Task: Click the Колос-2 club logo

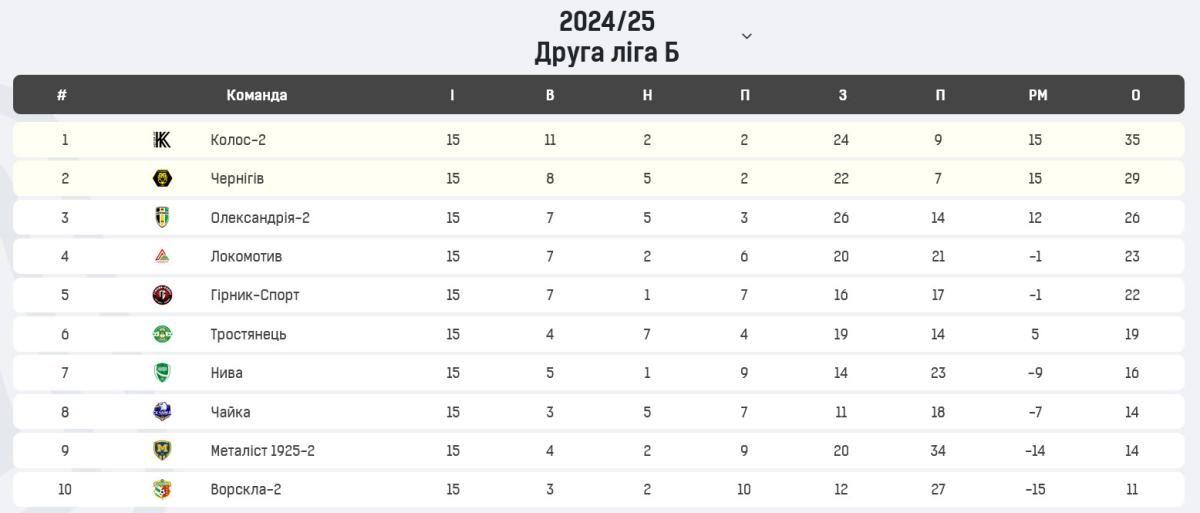Action: [162, 140]
